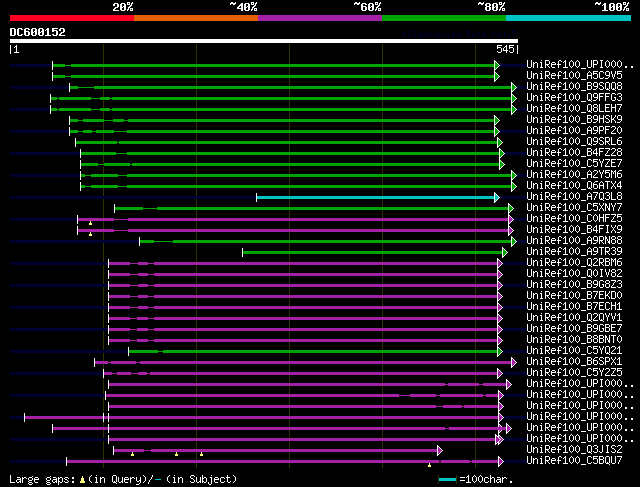Select the arrowhead on the A9RN88 row
Viewport: 640px width, 487px height.
point(514,241)
